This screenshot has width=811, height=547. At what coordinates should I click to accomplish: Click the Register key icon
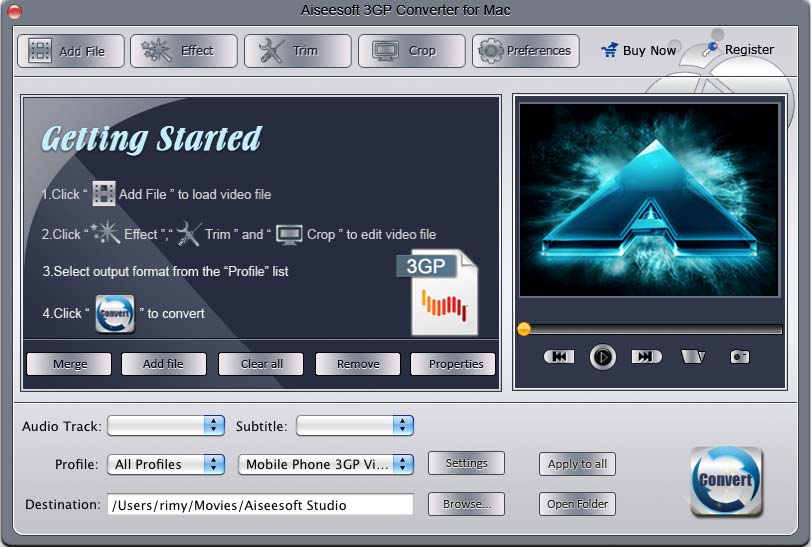(712, 48)
